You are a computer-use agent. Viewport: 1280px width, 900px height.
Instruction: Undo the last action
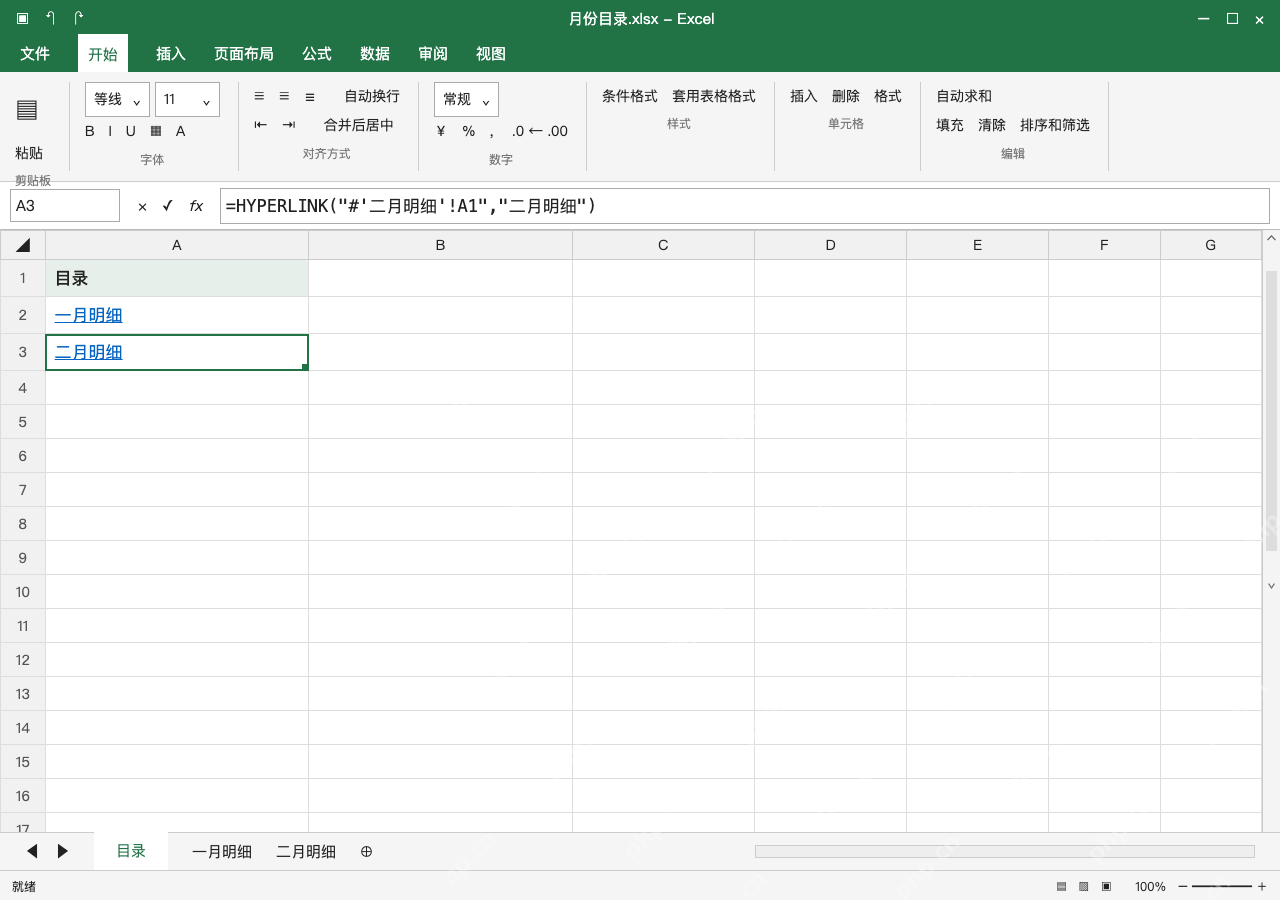(51, 18)
